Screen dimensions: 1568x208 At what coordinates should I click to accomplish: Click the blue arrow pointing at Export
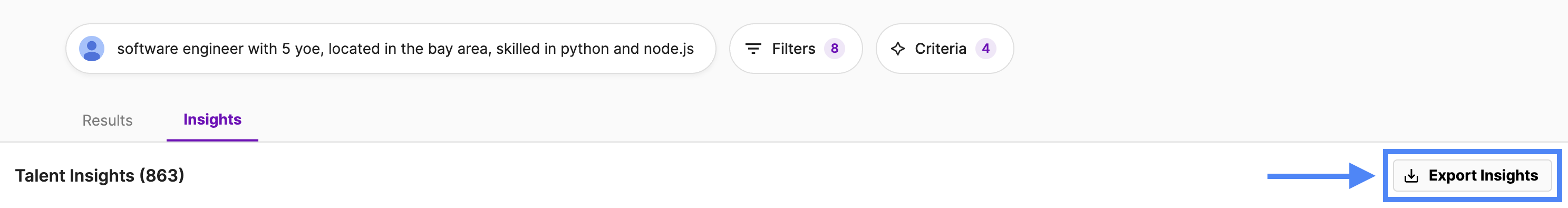pos(1321,176)
